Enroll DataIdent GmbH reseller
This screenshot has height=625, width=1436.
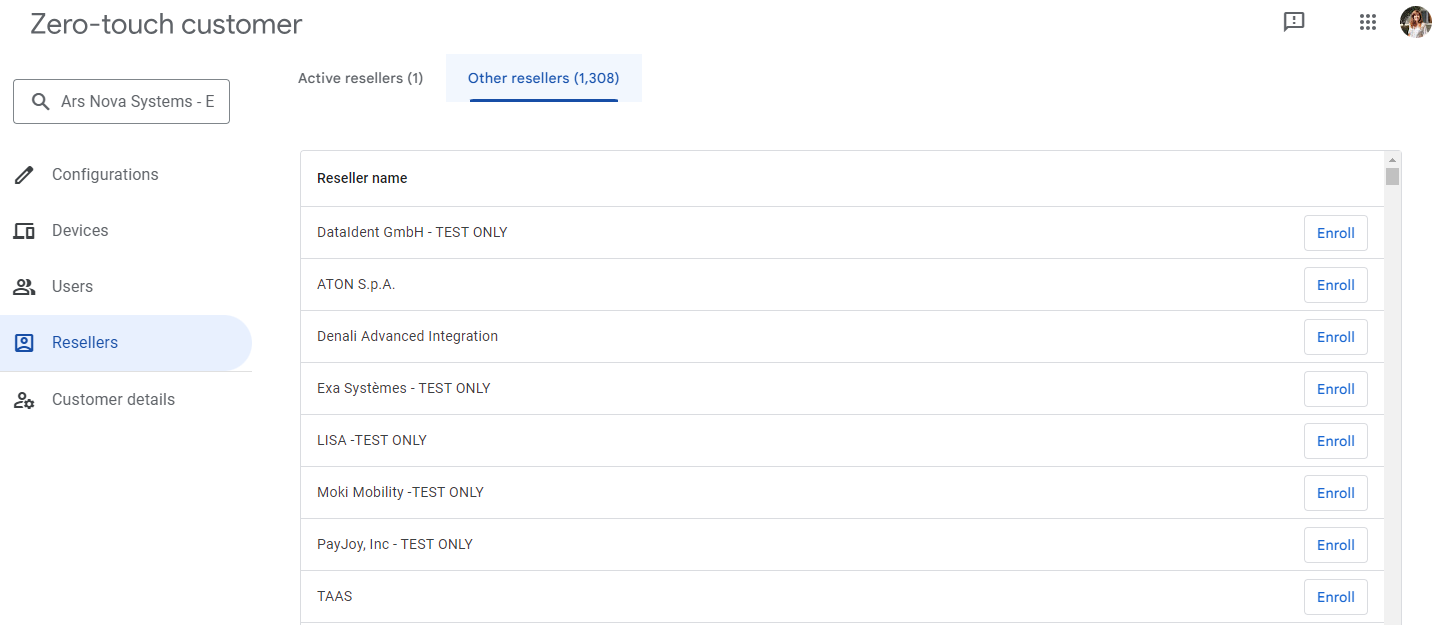click(x=1335, y=233)
